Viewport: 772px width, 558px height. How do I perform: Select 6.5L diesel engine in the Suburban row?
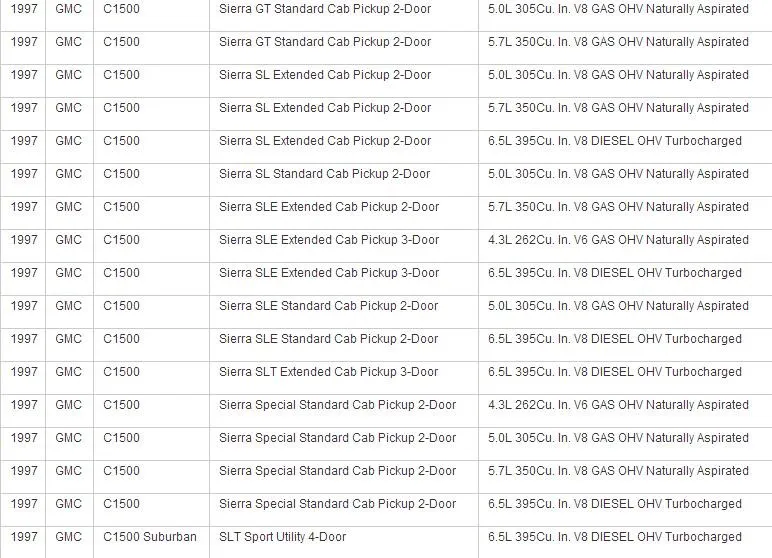pos(615,537)
